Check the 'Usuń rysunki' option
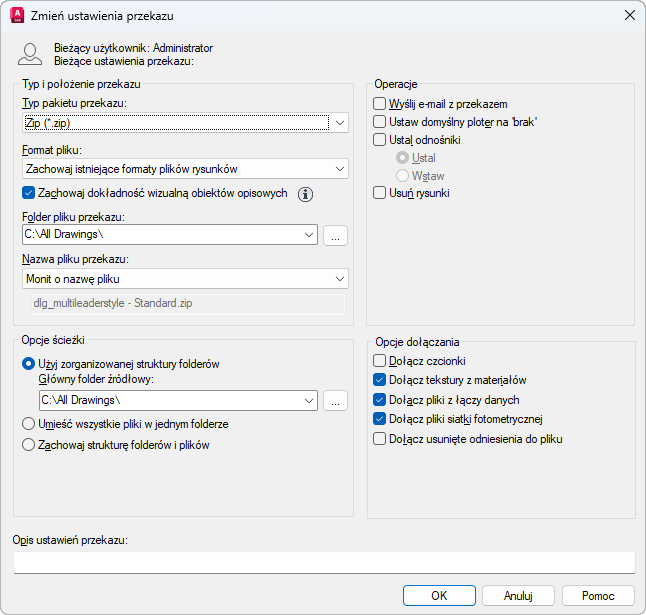The width and height of the screenshot is (646, 615). point(379,193)
